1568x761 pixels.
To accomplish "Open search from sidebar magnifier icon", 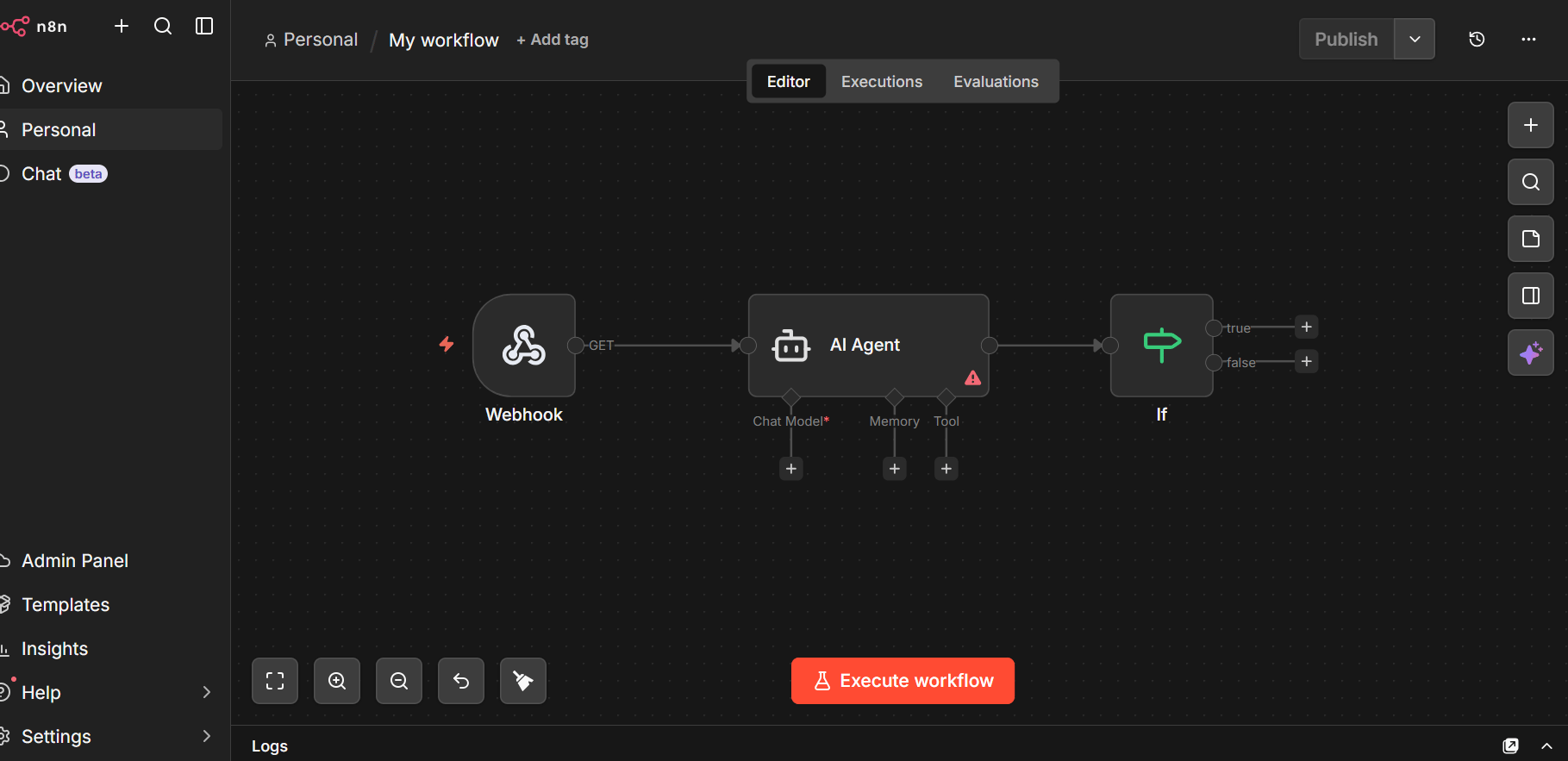I will pyautogui.click(x=163, y=26).
